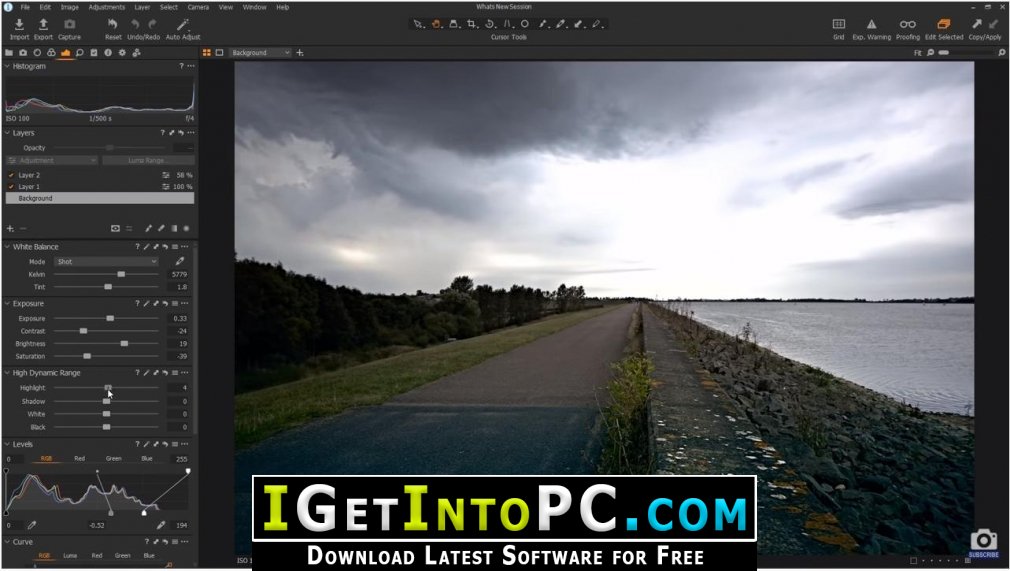This screenshot has width=1010, height=571.
Task: Click the Reset button
Action: [x=113, y=24]
